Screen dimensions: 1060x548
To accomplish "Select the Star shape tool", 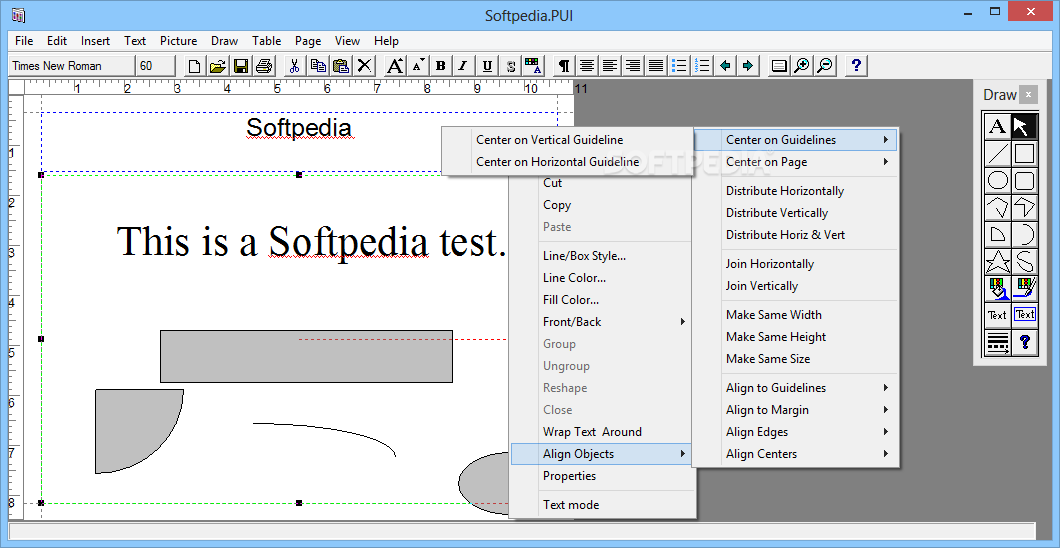I will [x=997, y=261].
